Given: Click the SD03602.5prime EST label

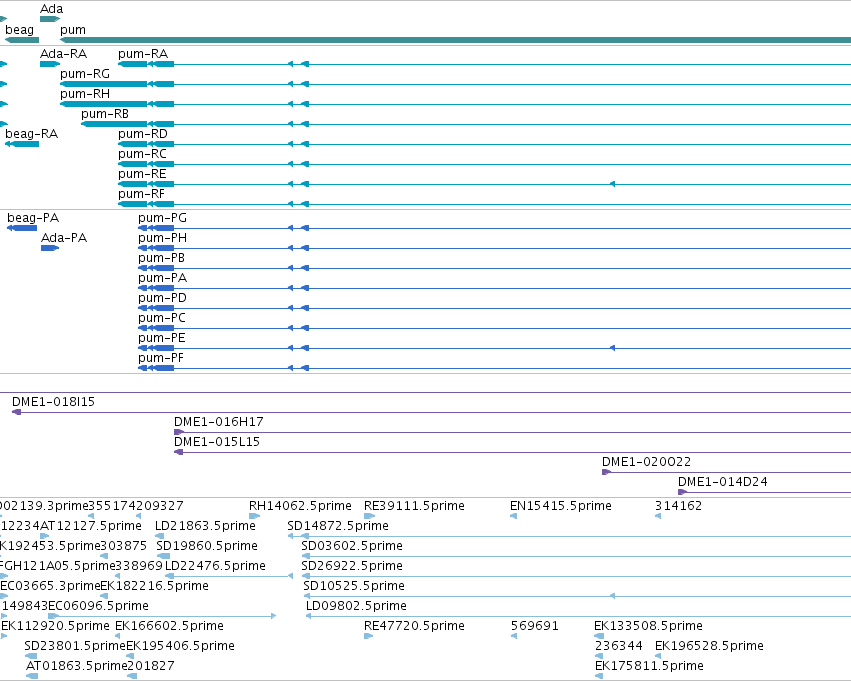Looking at the screenshot, I should 352,546.
